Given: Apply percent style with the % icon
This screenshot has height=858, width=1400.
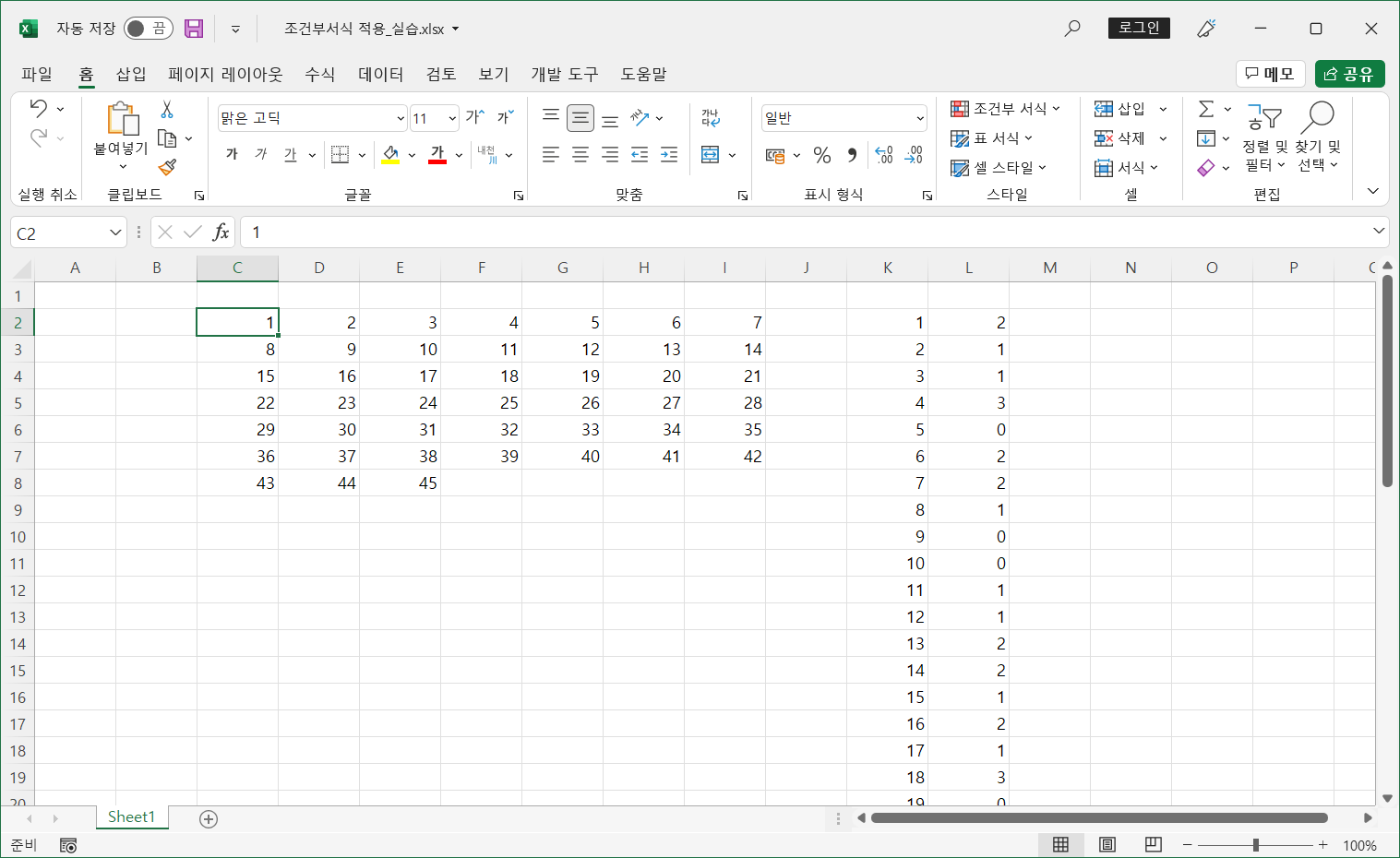Looking at the screenshot, I should [822, 155].
